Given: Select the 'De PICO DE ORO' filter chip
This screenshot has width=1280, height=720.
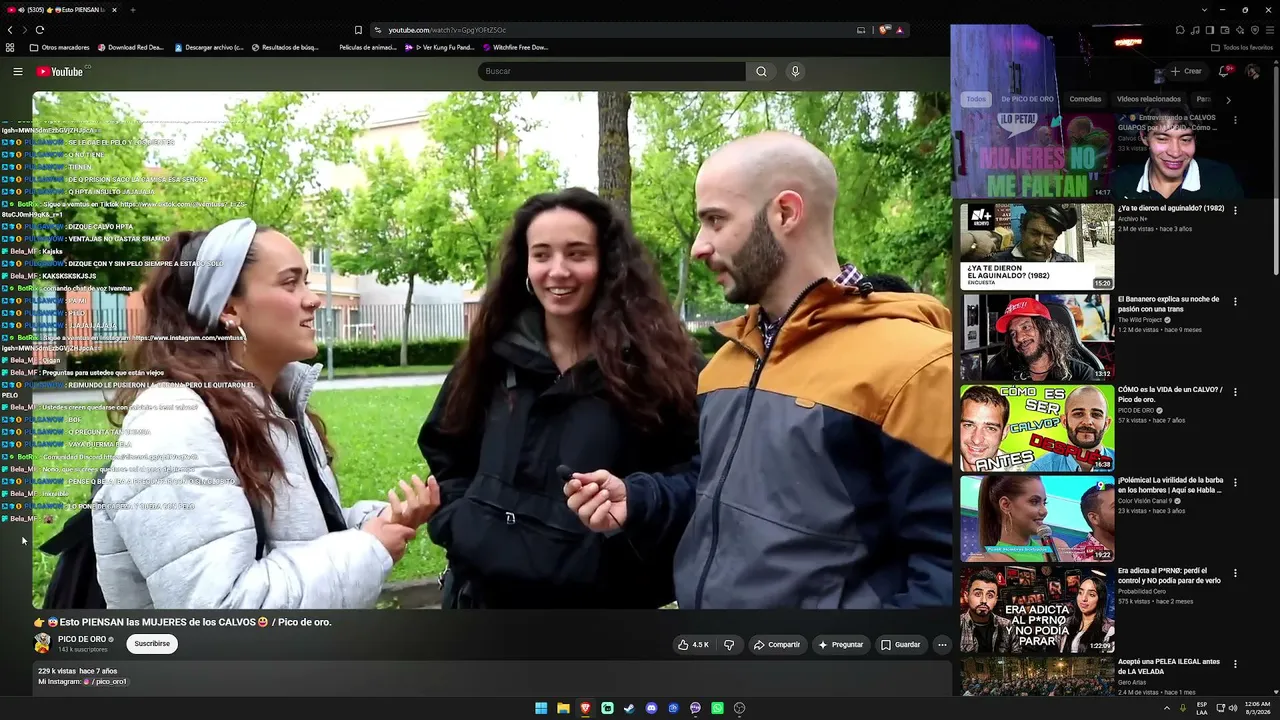Looking at the screenshot, I should [1028, 99].
